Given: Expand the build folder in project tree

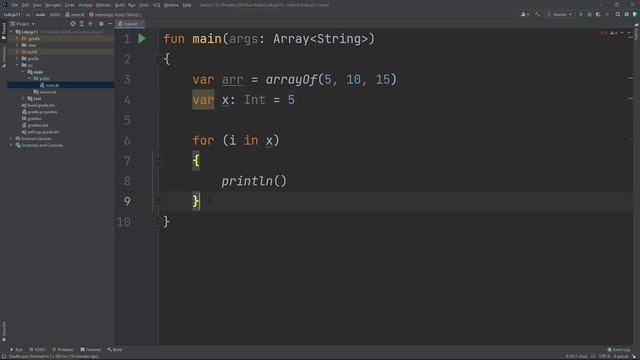Looking at the screenshot, I should (18, 52).
